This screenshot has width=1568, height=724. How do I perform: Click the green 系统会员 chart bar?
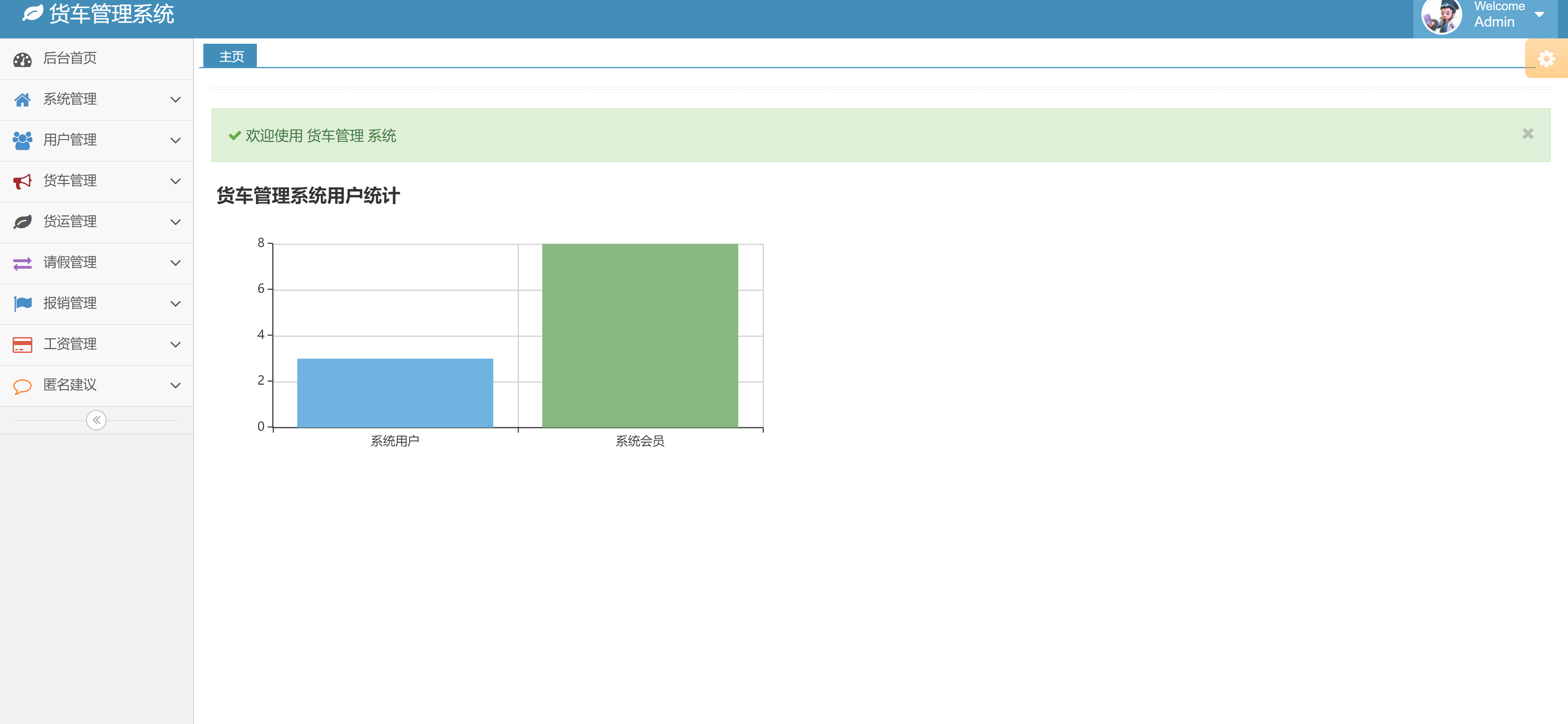pyautogui.click(x=640, y=336)
